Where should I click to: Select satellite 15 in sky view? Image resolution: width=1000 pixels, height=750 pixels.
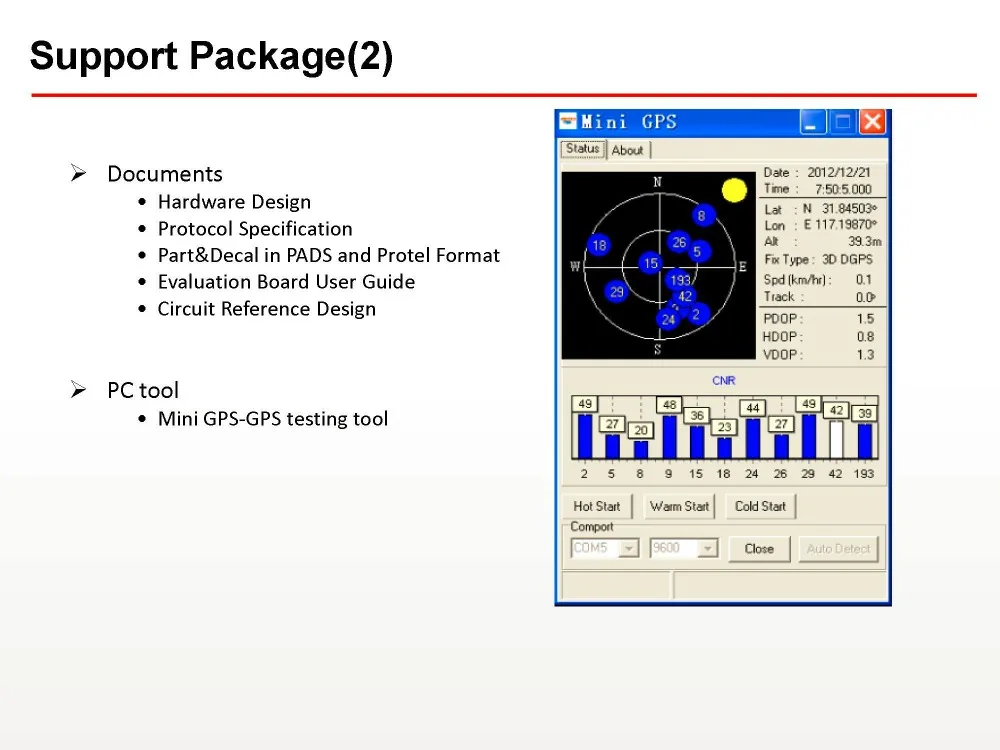[651, 263]
